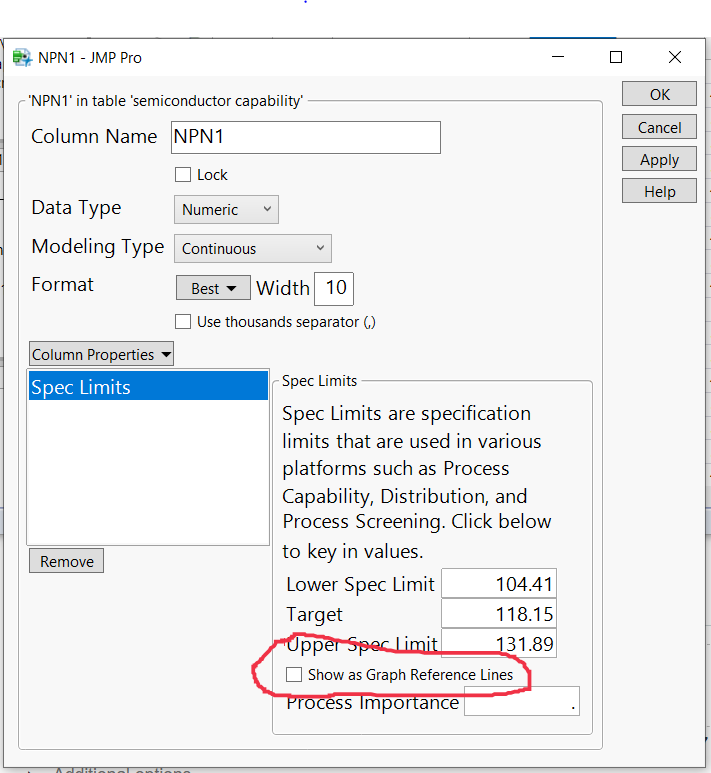
Task: Open the Column Properties menu
Action: (101, 355)
